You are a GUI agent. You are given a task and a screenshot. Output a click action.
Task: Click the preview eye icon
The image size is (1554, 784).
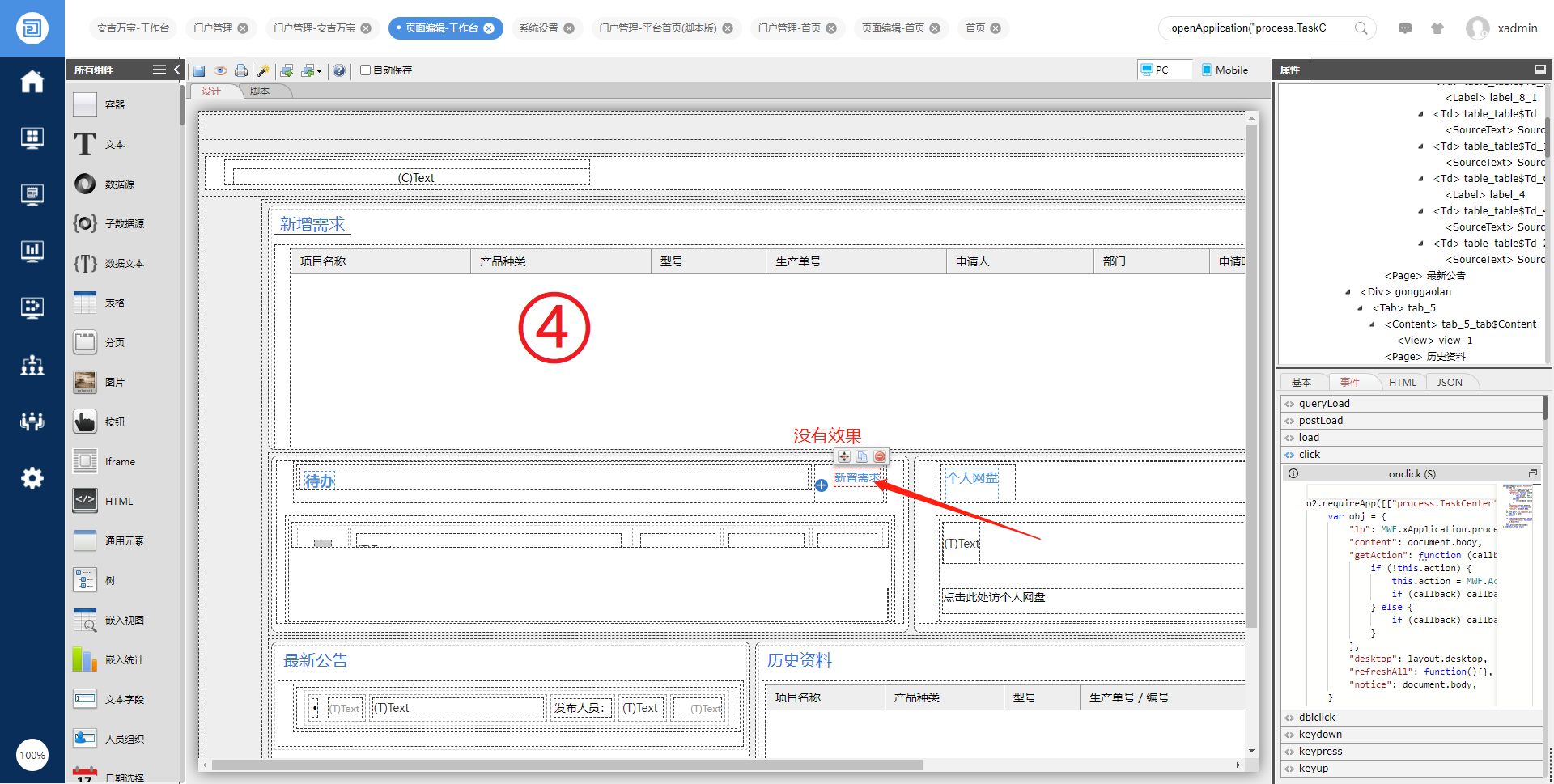click(220, 71)
